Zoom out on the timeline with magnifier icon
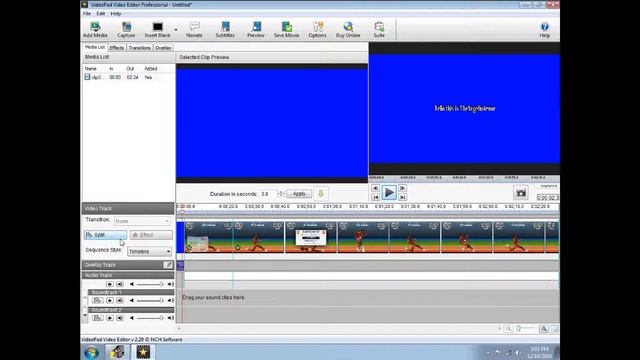 pyautogui.click(x=508, y=329)
